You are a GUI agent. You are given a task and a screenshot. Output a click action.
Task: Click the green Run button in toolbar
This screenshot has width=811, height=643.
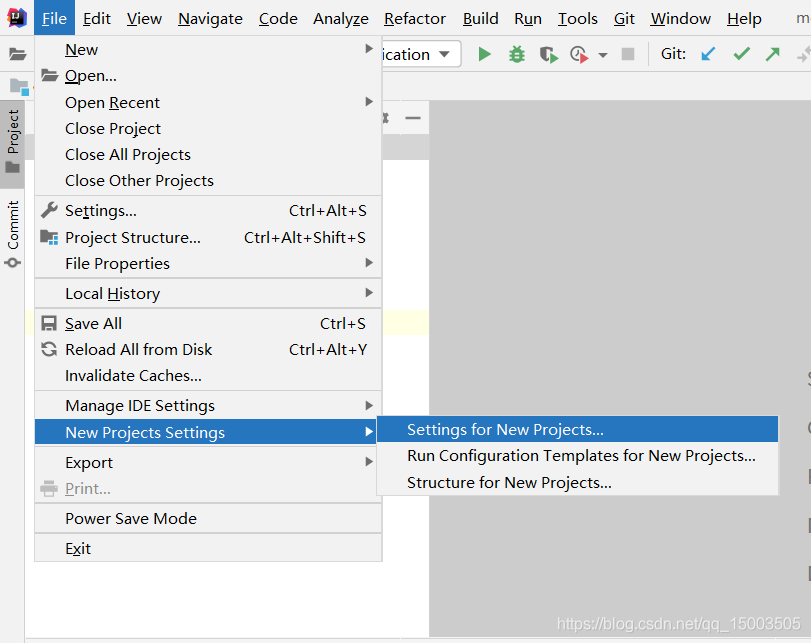click(484, 54)
